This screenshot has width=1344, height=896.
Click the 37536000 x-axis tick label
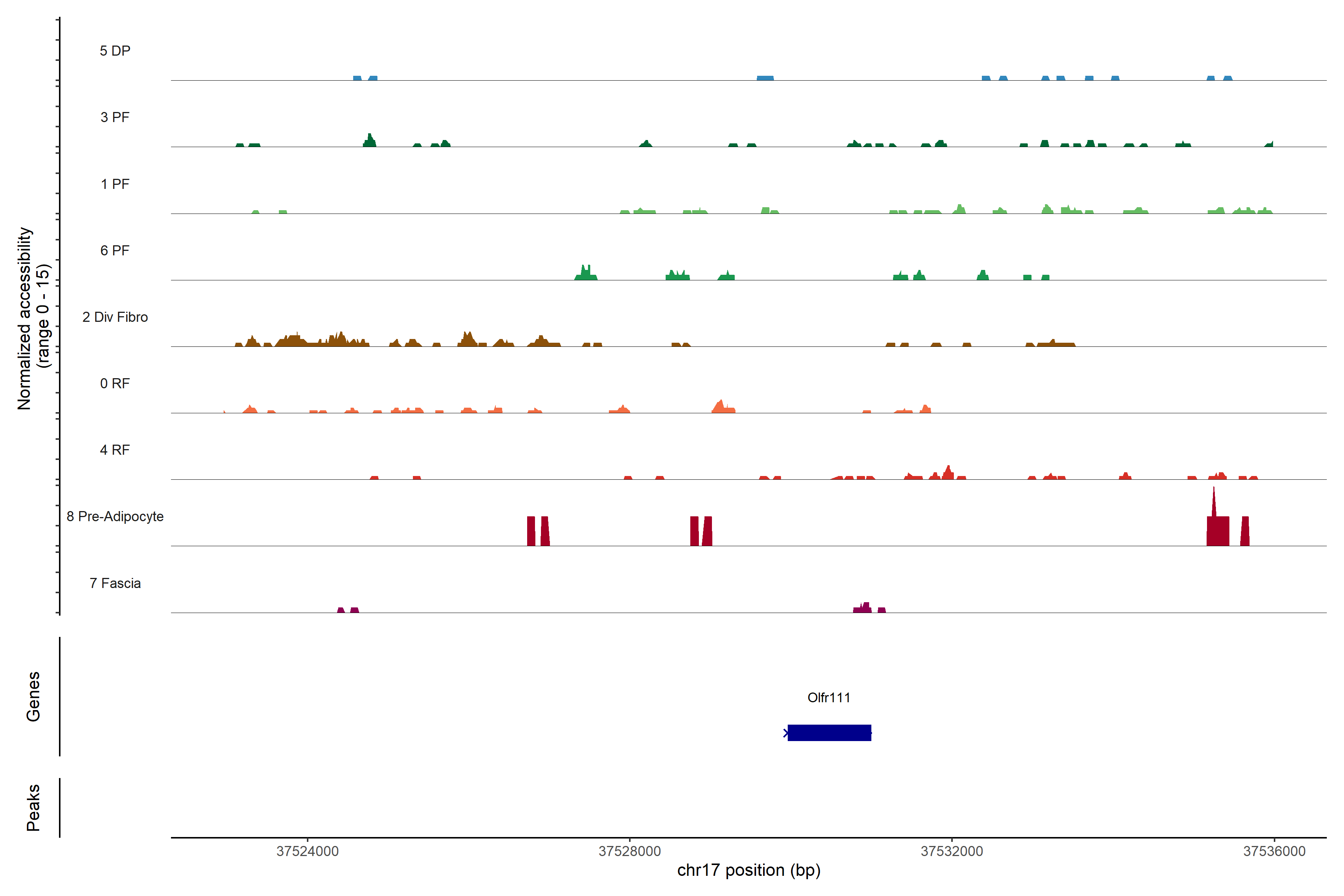coord(1274,852)
